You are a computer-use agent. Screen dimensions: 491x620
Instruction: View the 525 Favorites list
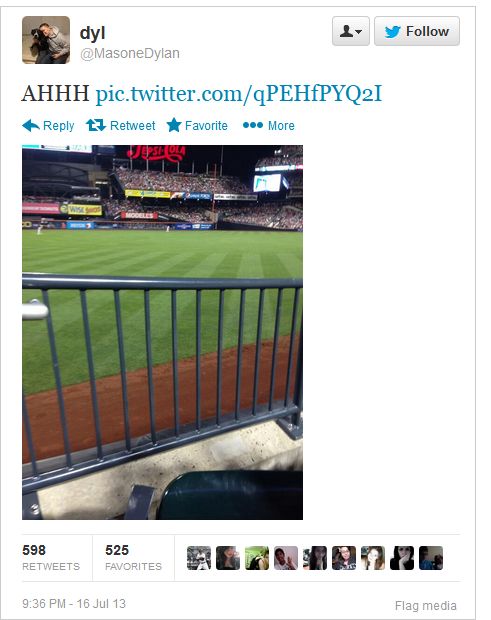[x=133, y=558]
